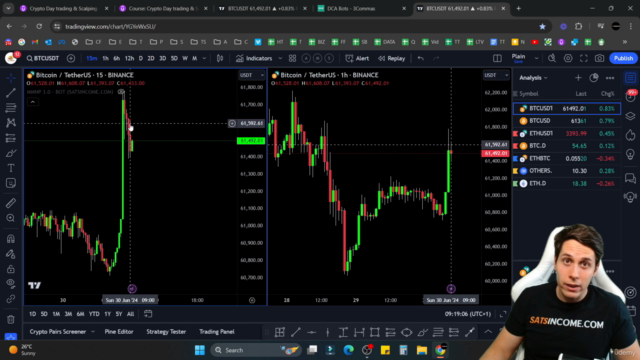Image resolution: width=640 pixels, height=360 pixels.
Task: Add a symbol to the watchlist
Action: (578, 78)
